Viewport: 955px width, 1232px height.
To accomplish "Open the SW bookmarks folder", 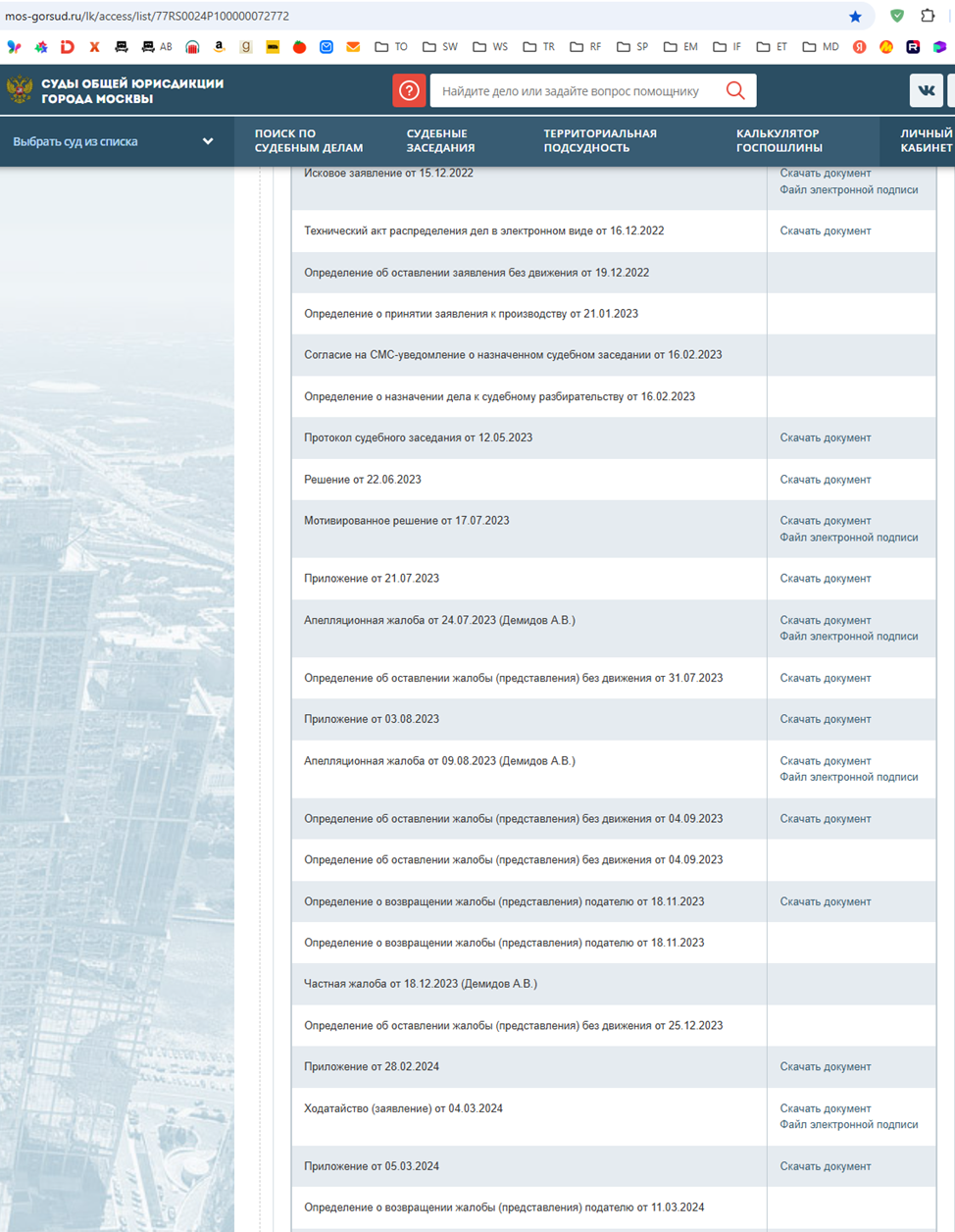I will click(440, 46).
